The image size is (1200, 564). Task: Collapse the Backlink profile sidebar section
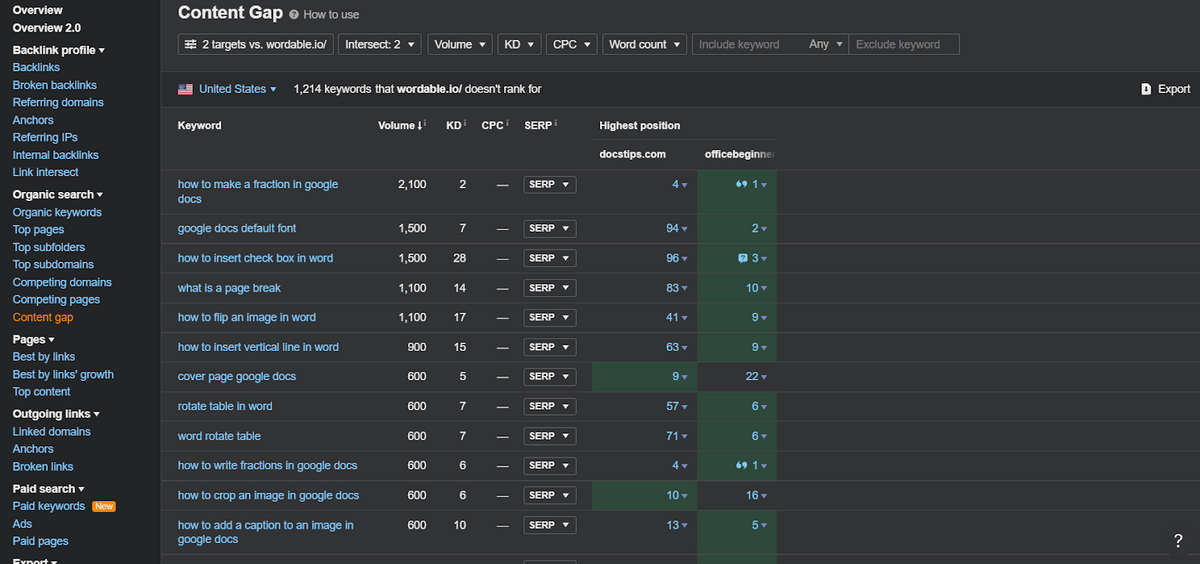(x=59, y=50)
